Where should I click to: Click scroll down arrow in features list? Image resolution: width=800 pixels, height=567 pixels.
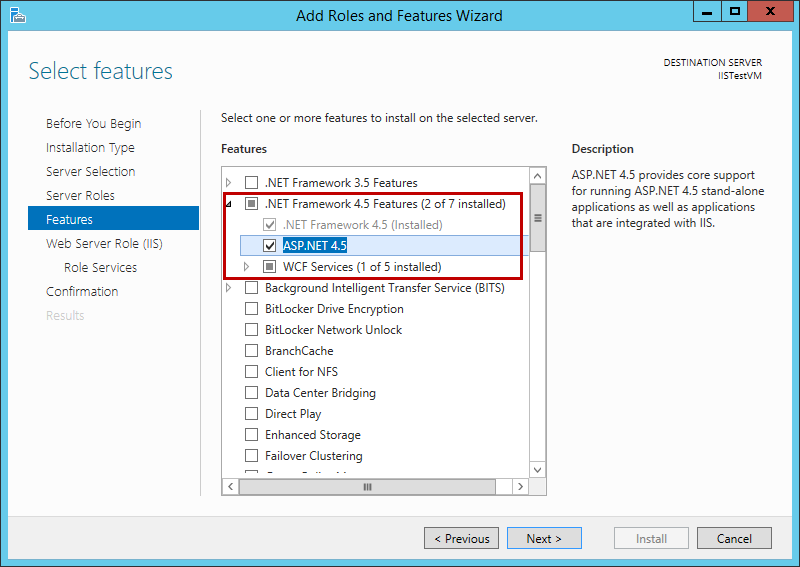(x=538, y=468)
